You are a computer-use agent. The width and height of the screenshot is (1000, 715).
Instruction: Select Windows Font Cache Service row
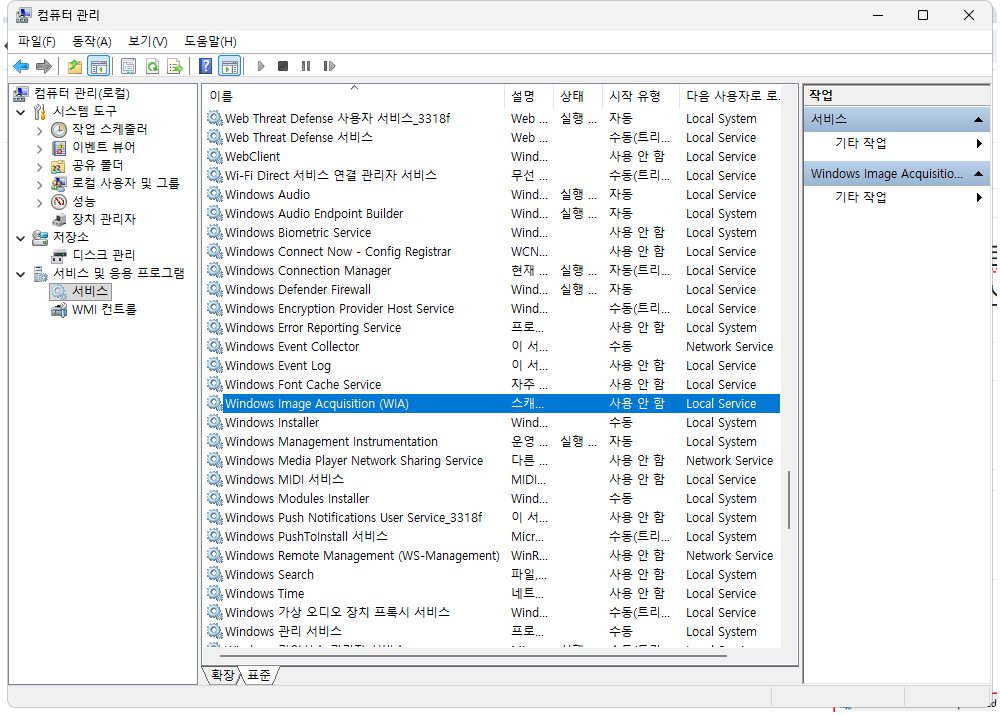click(x=492, y=385)
